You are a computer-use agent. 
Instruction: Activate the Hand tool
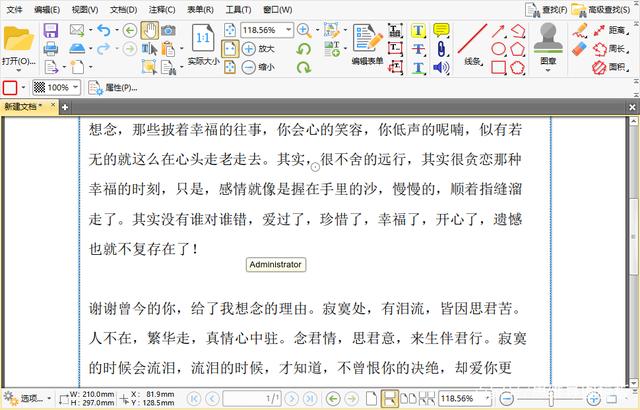pos(150,30)
